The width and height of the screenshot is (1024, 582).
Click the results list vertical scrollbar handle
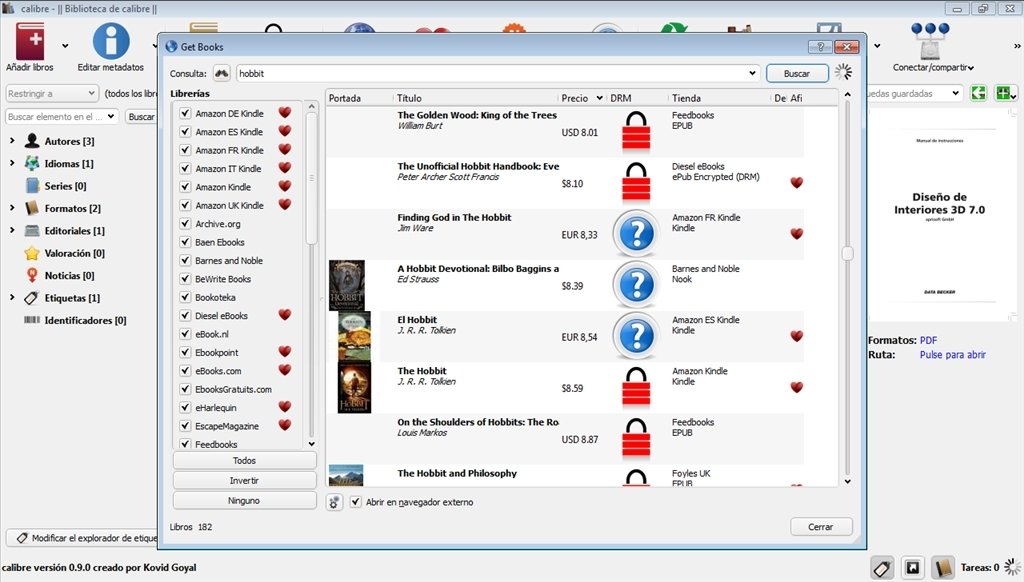point(847,253)
